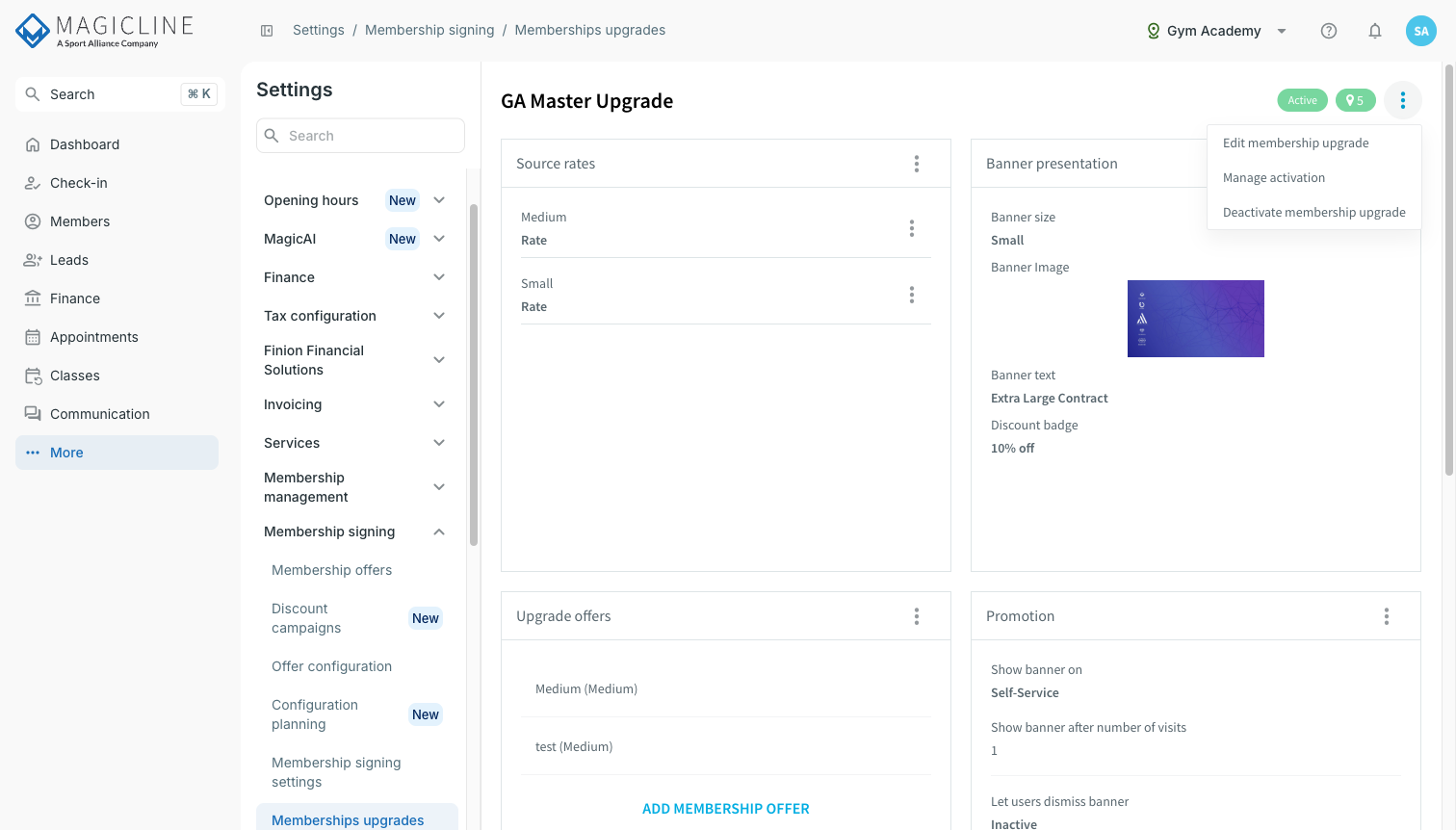
Task: Open Memberships upgrades settings page
Action: [x=357, y=817]
